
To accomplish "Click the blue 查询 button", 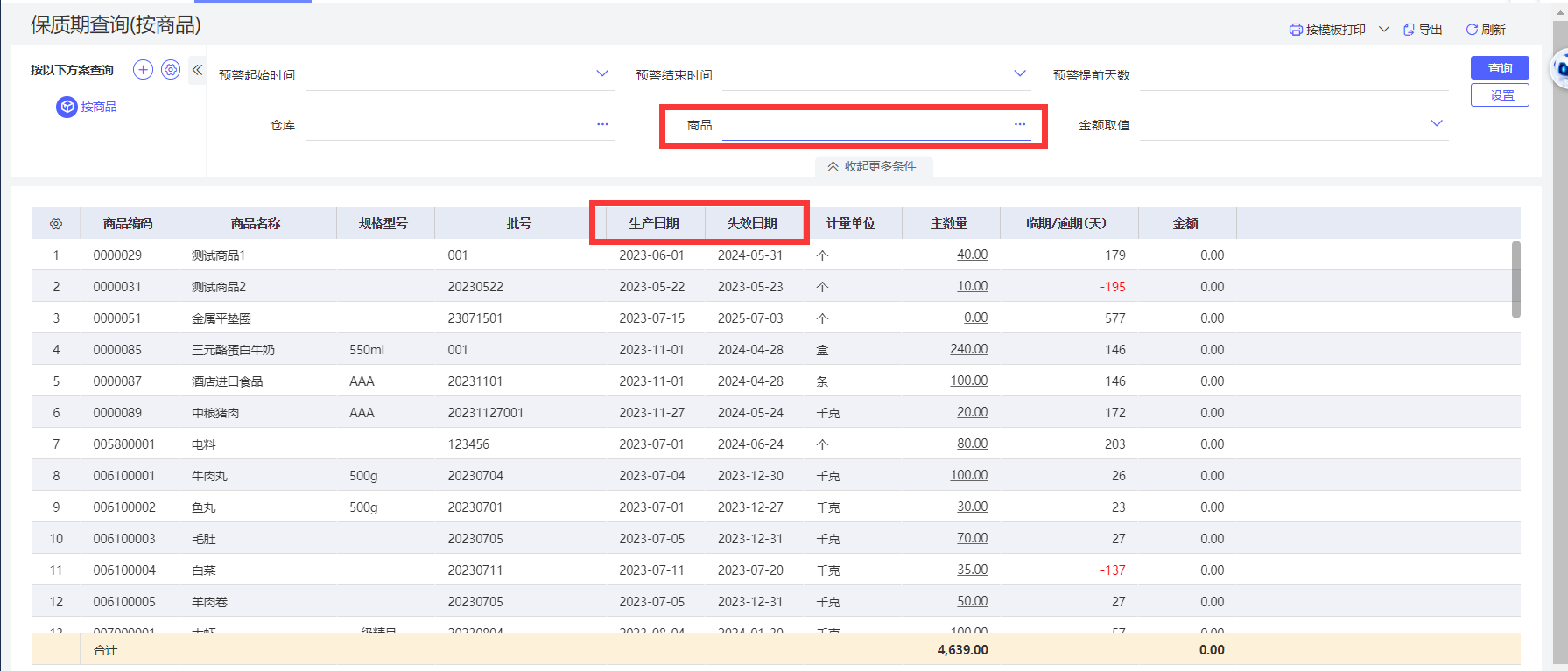I will [x=1500, y=68].
